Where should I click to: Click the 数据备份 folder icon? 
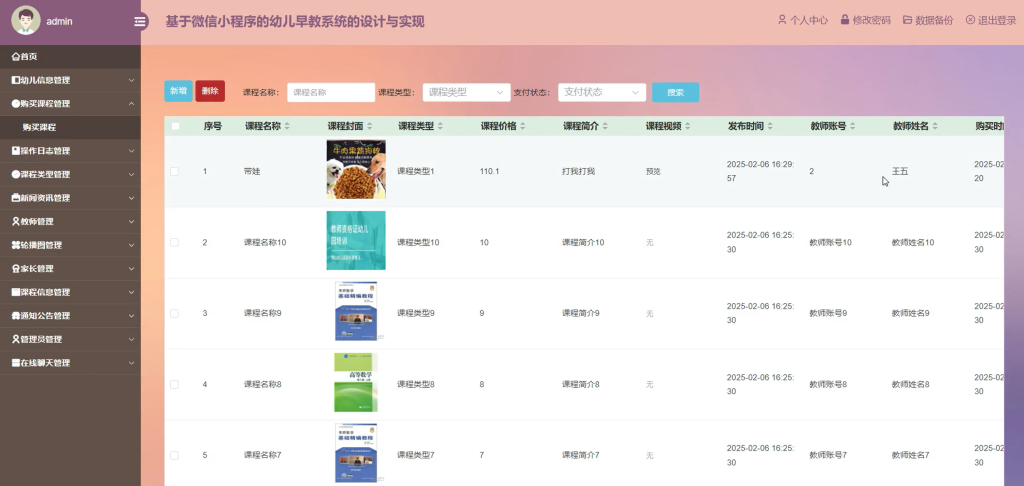pos(907,20)
